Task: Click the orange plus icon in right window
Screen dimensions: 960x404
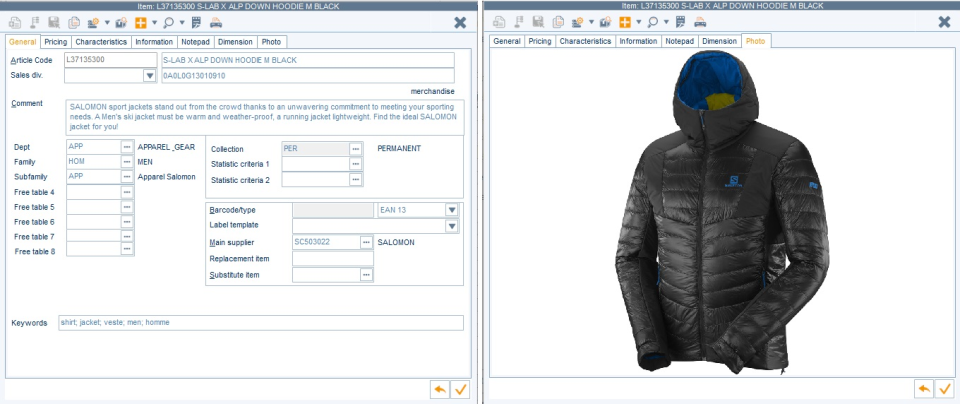Action: (x=625, y=21)
